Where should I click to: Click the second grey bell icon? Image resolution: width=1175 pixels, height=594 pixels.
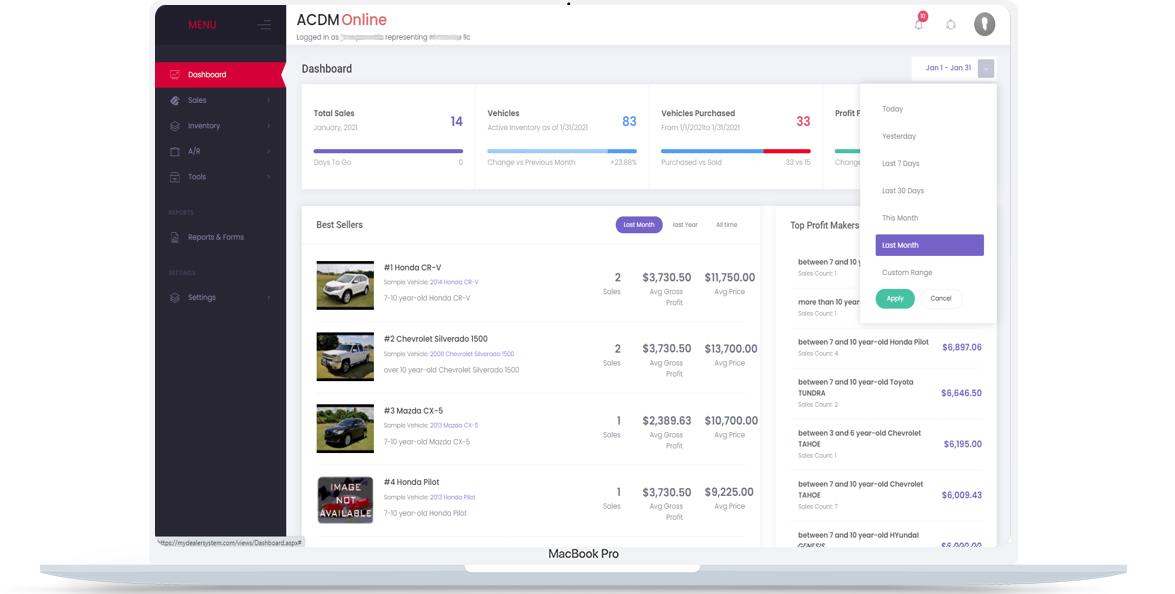tap(950, 25)
